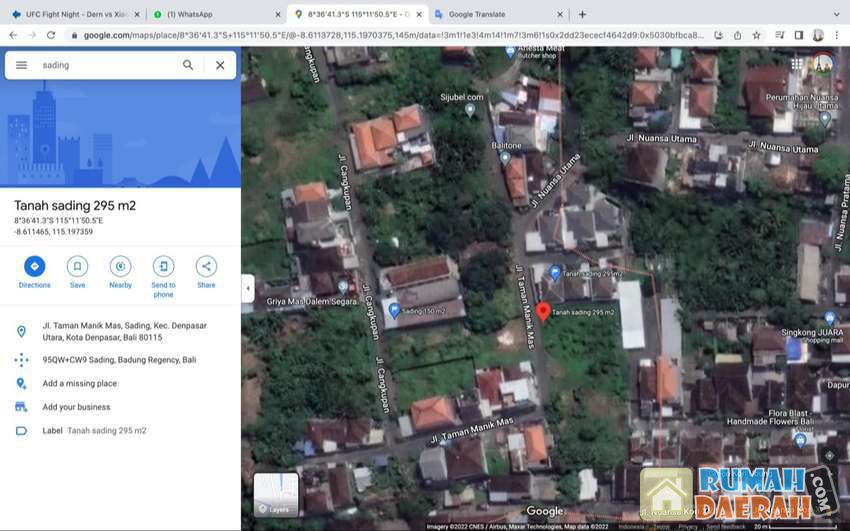Image resolution: width=850 pixels, height=531 pixels.
Task: Bookmark this page with the star icon
Action: 757,35
